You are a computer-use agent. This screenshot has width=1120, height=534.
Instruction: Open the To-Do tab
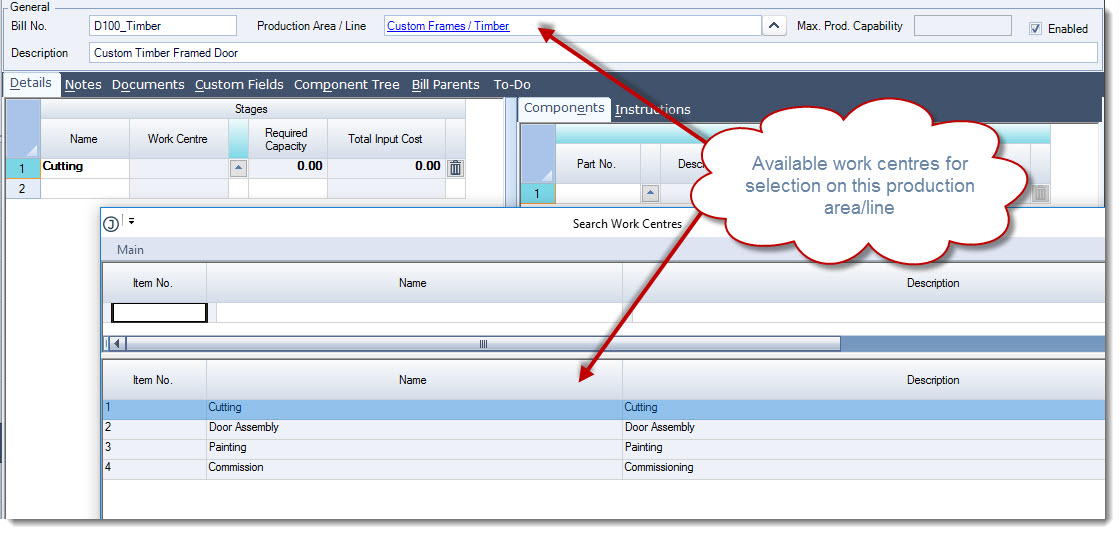pos(512,84)
